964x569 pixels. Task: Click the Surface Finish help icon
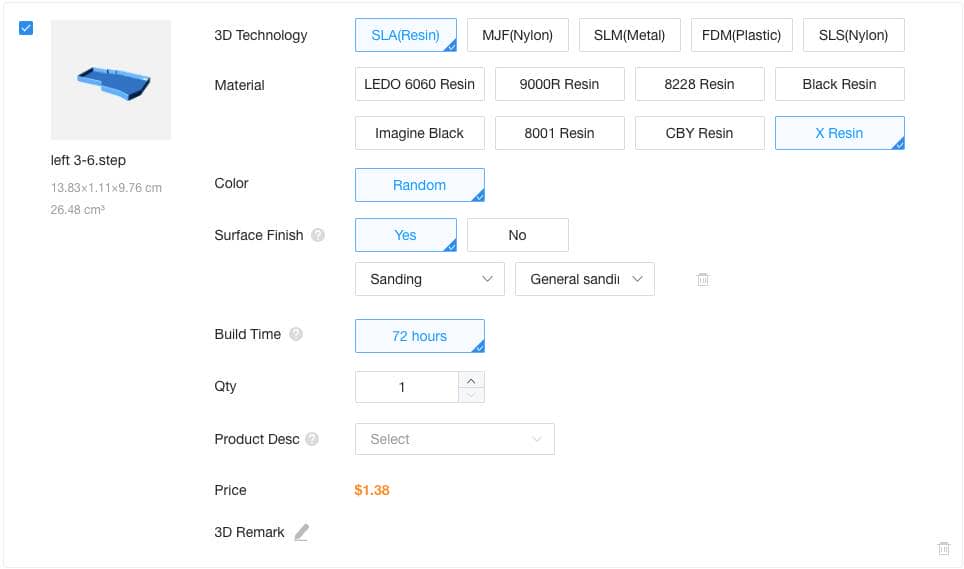pos(318,236)
